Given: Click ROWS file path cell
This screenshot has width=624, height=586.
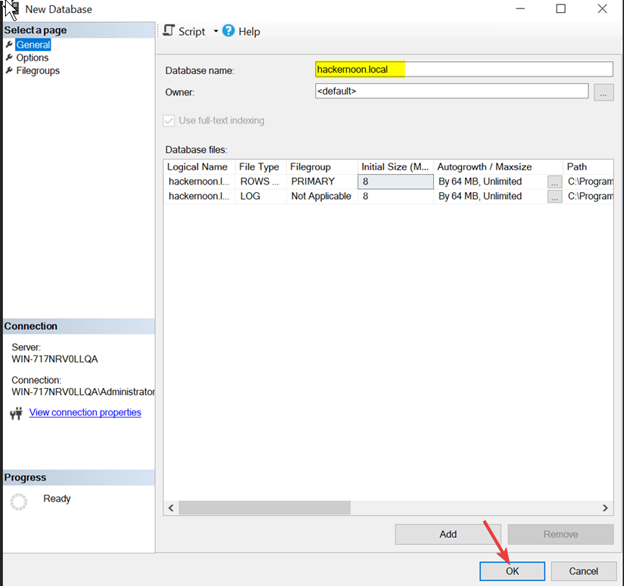Looking at the screenshot, I should [589, 181].
